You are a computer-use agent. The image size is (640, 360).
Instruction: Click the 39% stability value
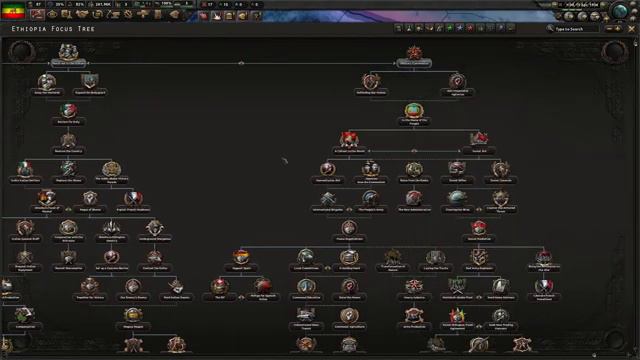point(60,4)
